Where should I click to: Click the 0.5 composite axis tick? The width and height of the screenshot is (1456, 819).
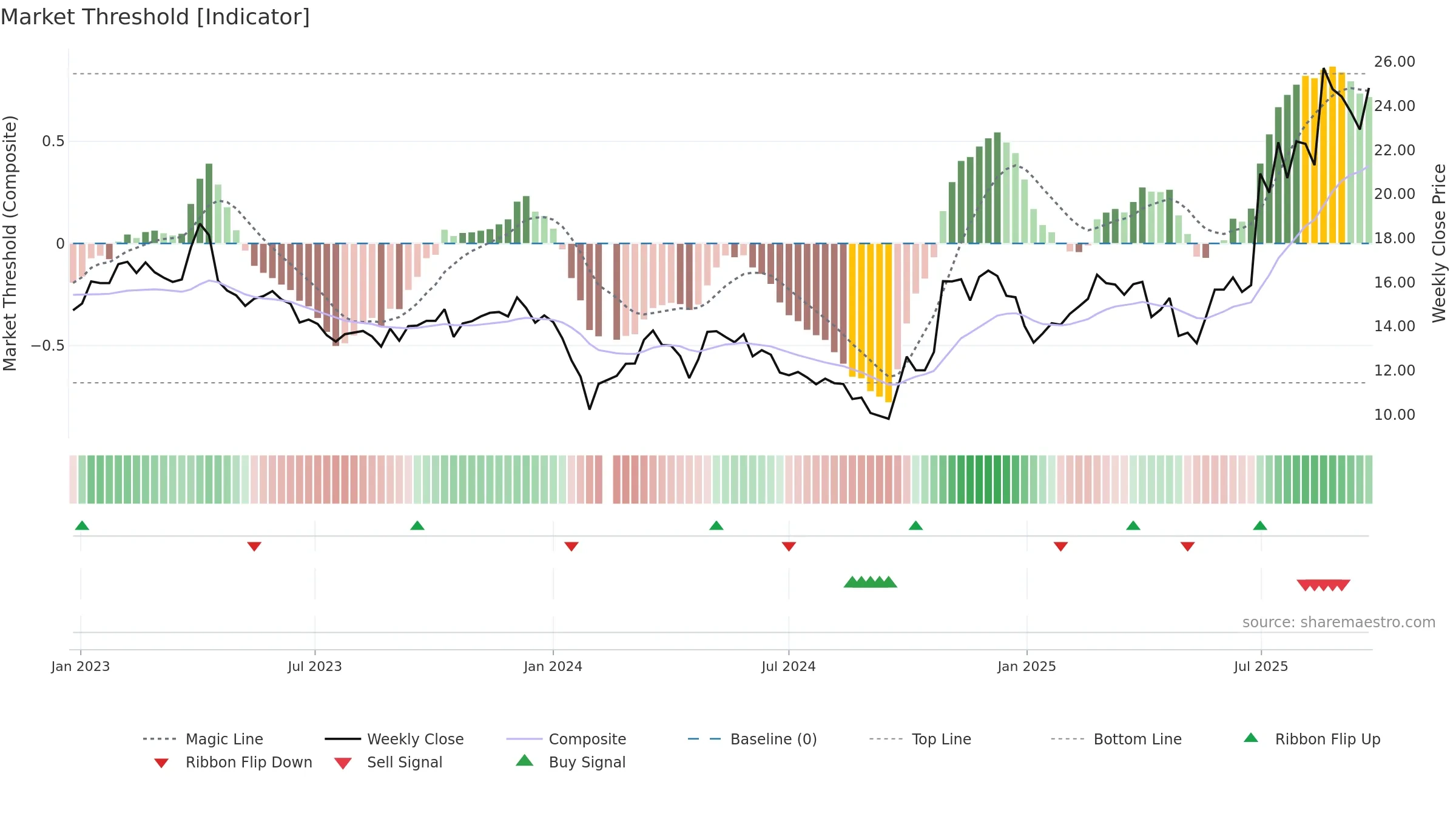point(53,141)
